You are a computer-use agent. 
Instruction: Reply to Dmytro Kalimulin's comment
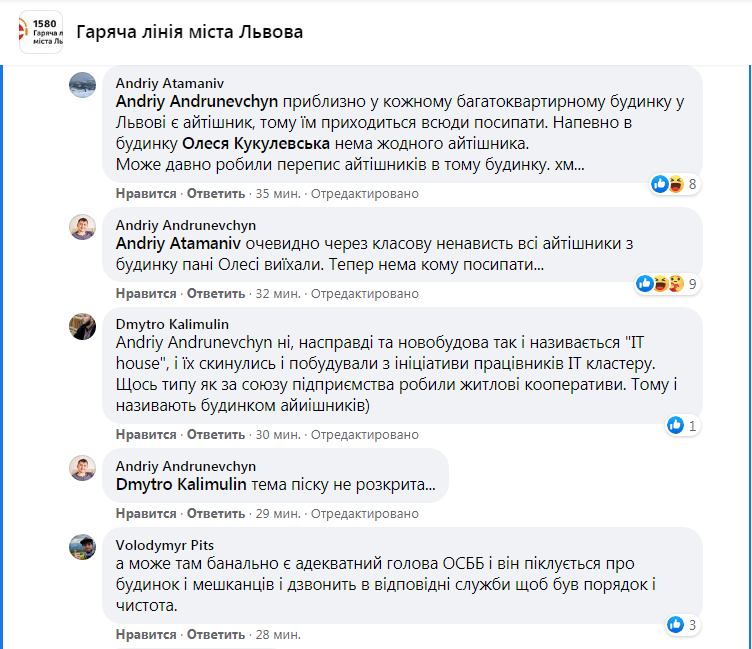216,434
